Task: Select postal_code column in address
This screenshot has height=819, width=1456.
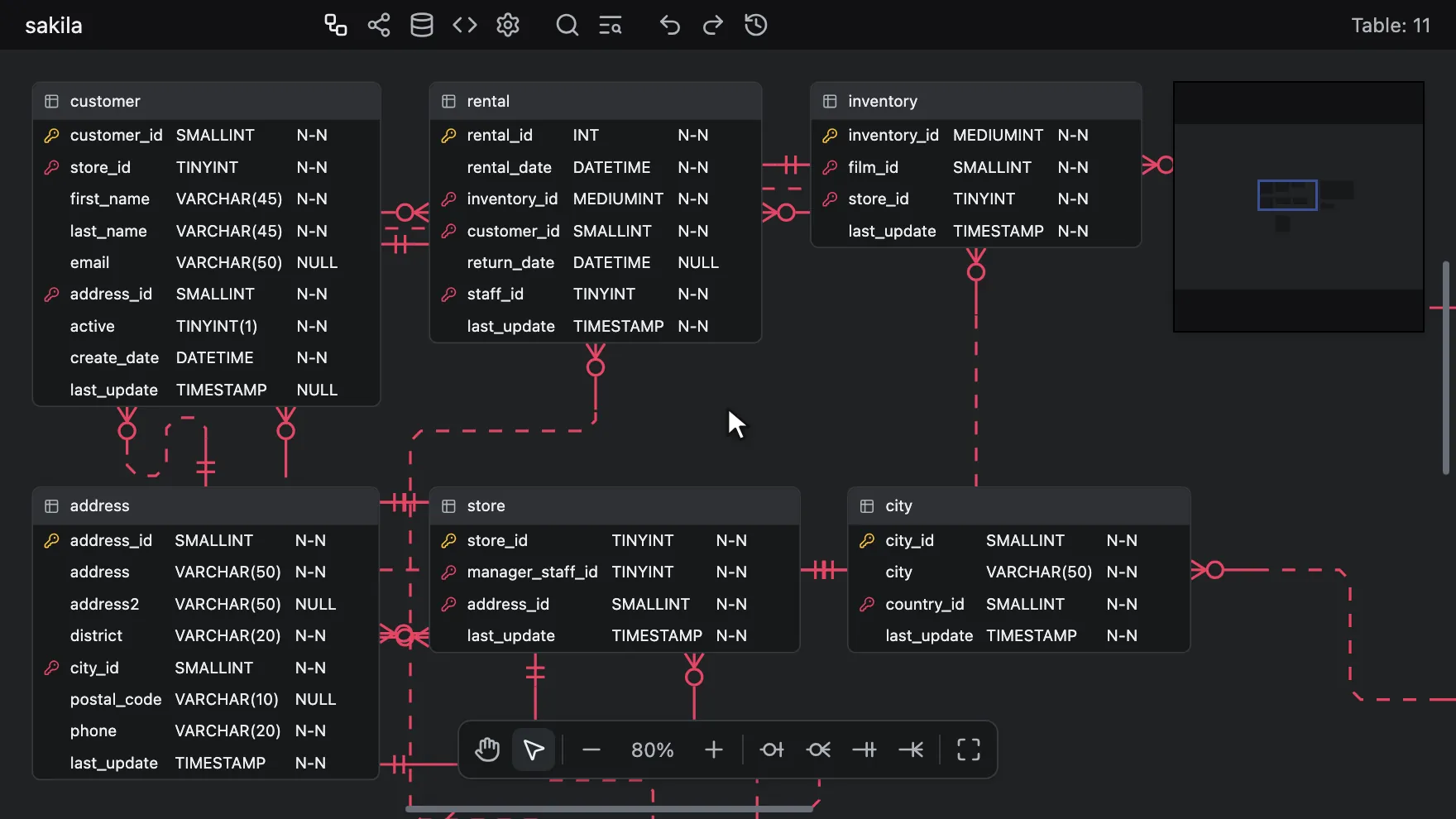Action: coord(206,699)
